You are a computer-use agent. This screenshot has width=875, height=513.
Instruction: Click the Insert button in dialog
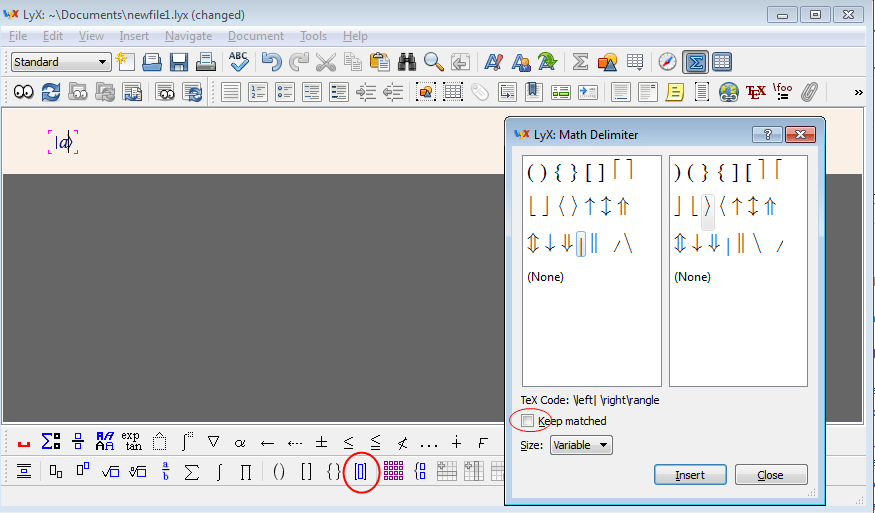[690, 474]
